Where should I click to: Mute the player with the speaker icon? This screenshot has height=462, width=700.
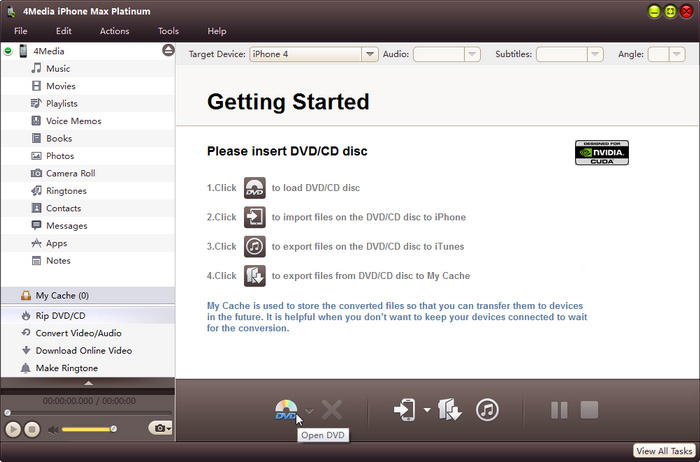click(x=54, y=429)
